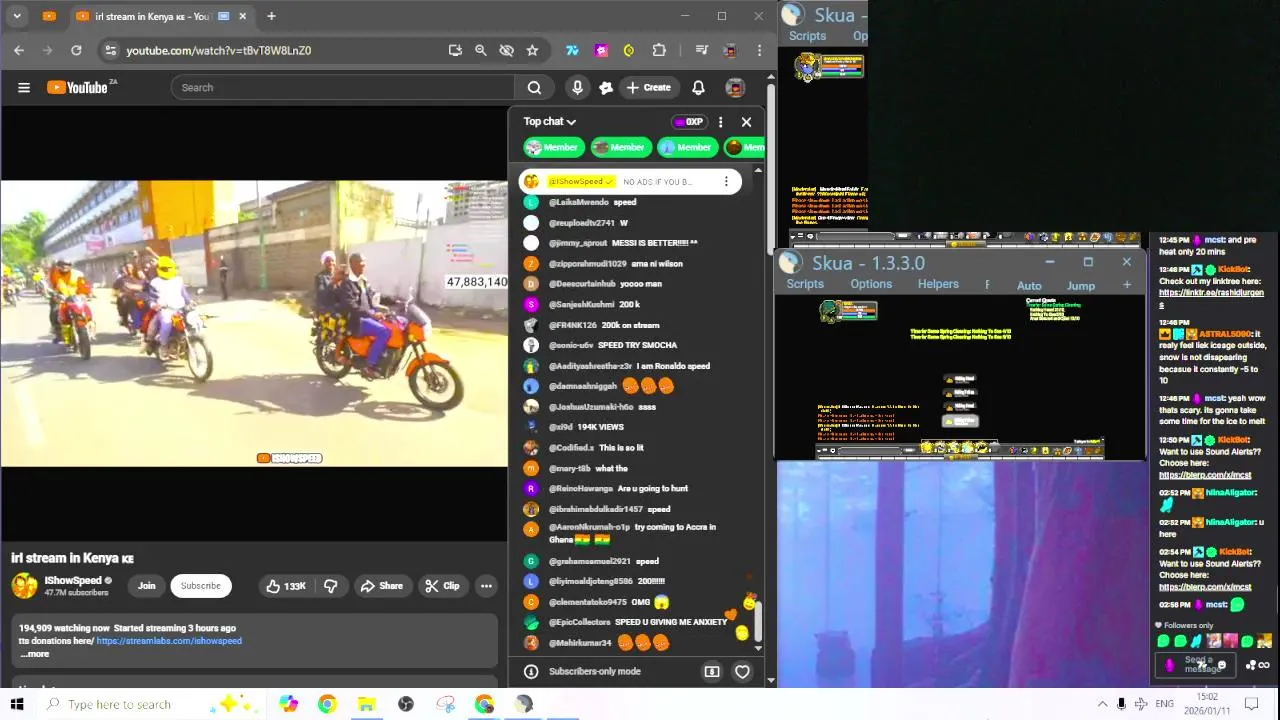Create a Clip of the stream

442,586
